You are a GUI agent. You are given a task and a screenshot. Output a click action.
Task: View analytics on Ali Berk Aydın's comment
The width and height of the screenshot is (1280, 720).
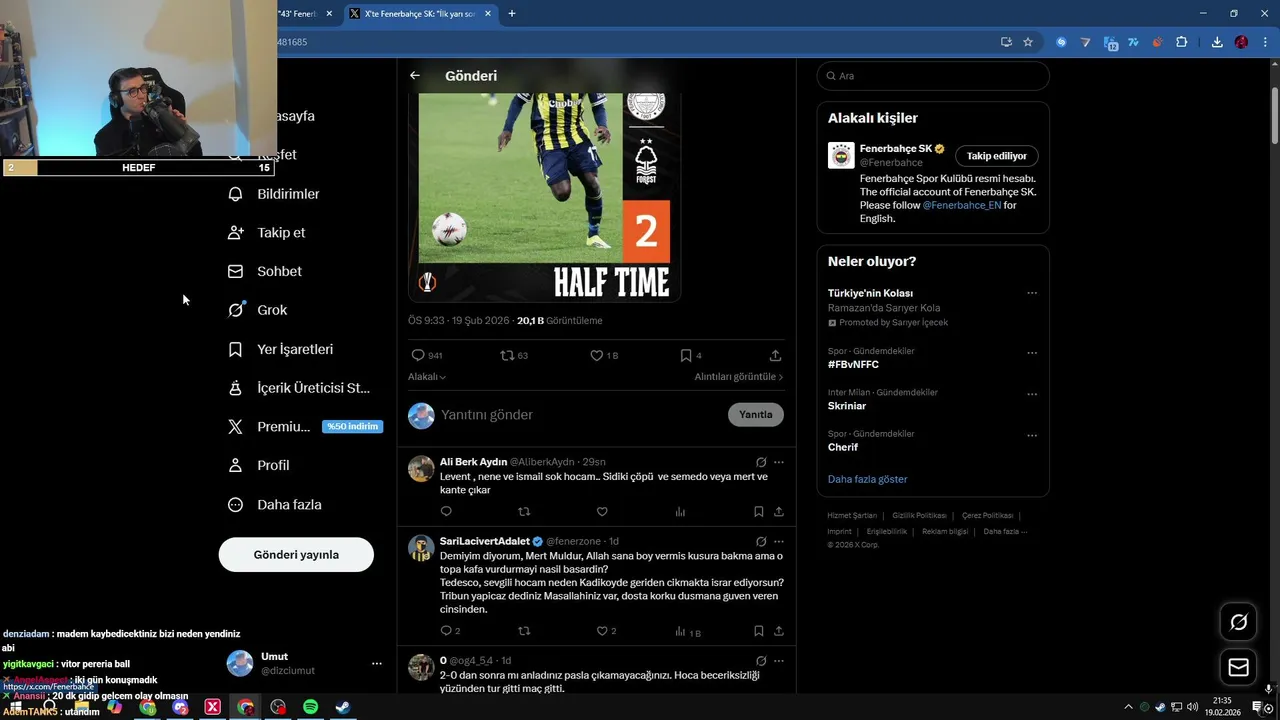[680, 512]
